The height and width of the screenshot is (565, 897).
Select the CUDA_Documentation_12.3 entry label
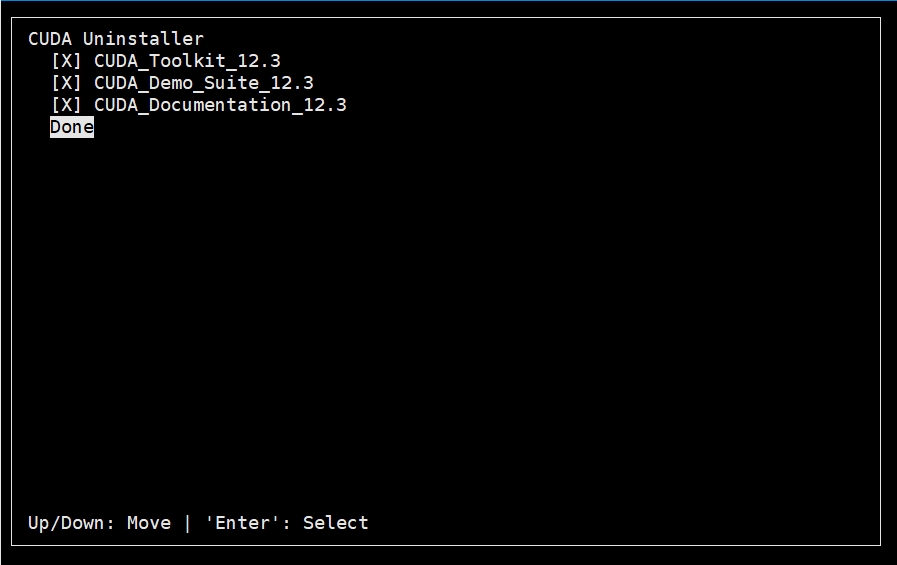pos(220,105)
